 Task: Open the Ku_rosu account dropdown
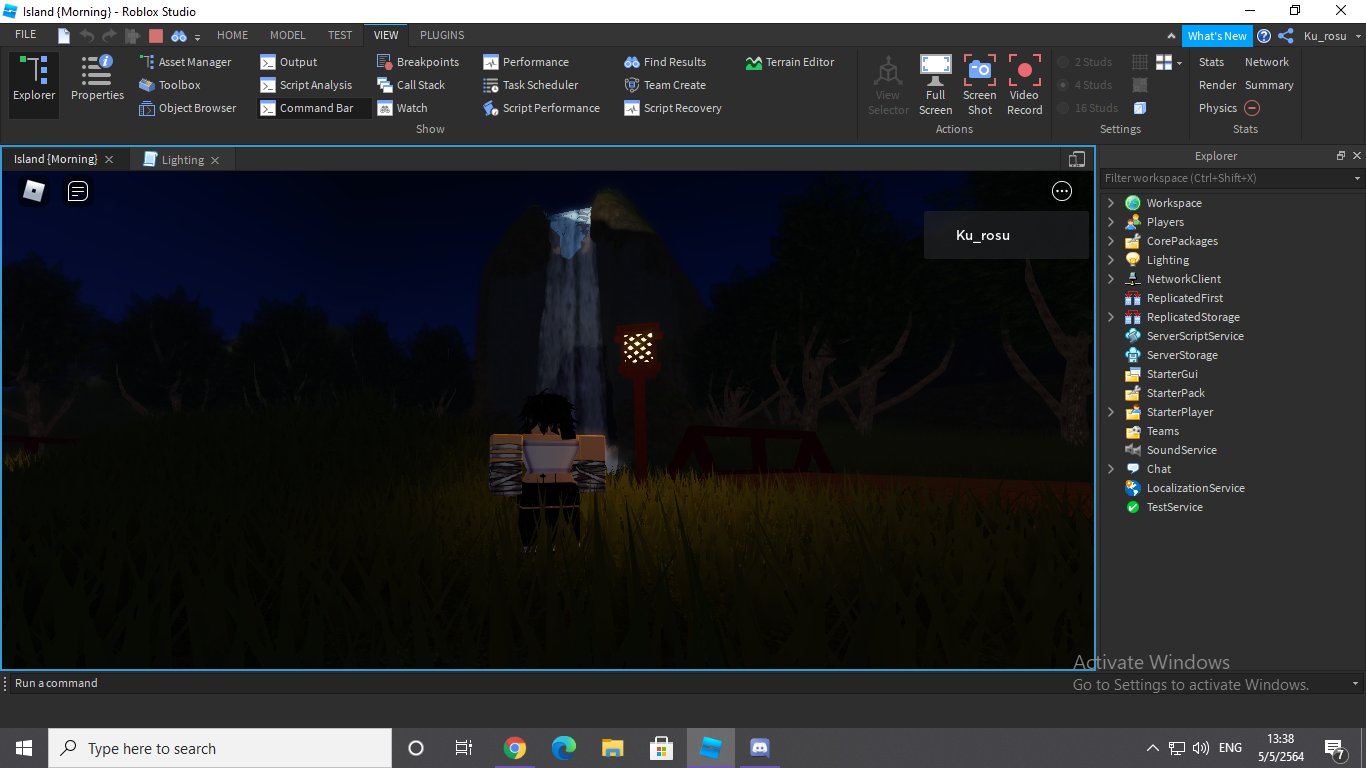(1331, 36)
